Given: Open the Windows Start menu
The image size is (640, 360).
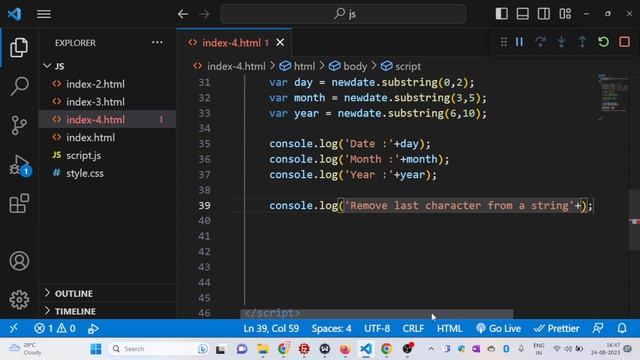Looking at the screenshot, I should pos(96,349).
